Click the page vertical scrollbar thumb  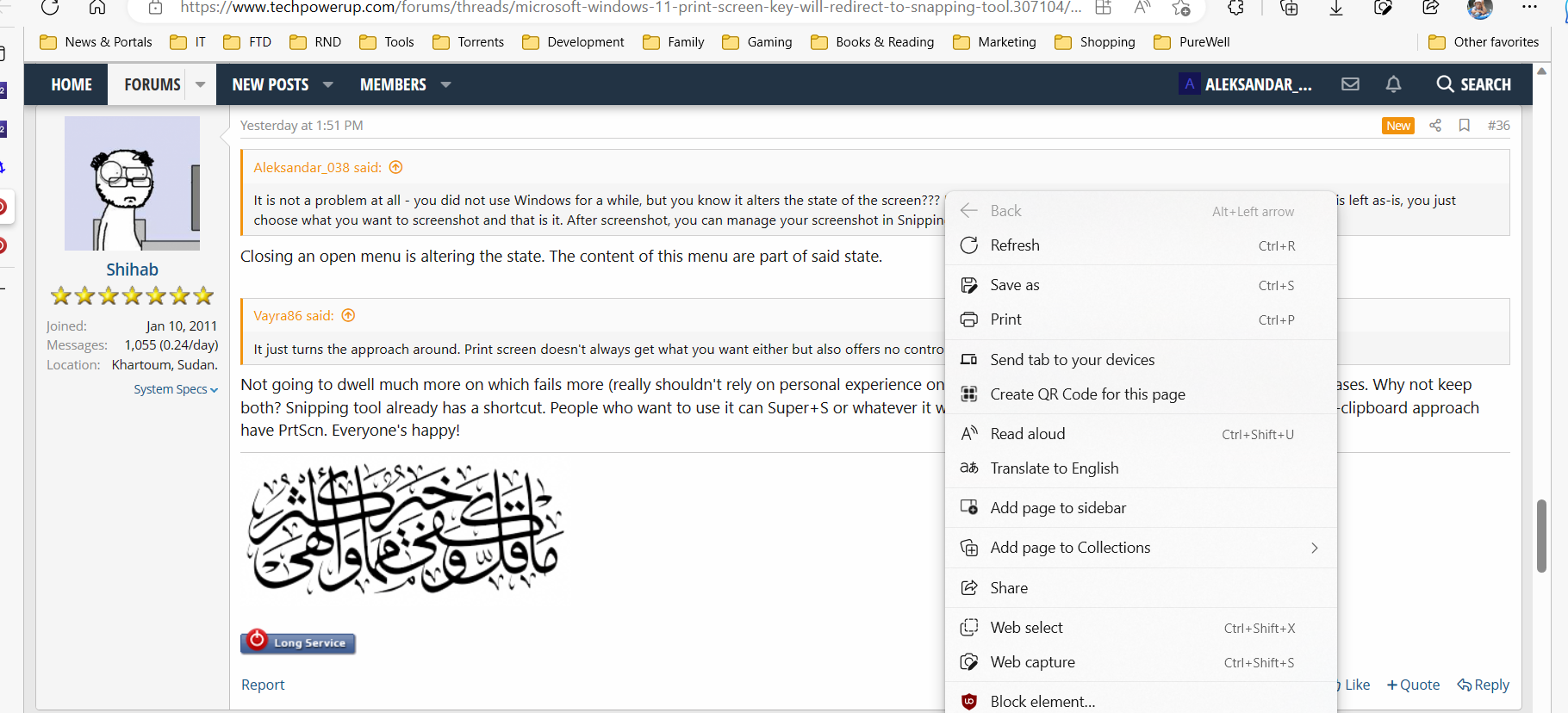click(x=1541, y=536)
